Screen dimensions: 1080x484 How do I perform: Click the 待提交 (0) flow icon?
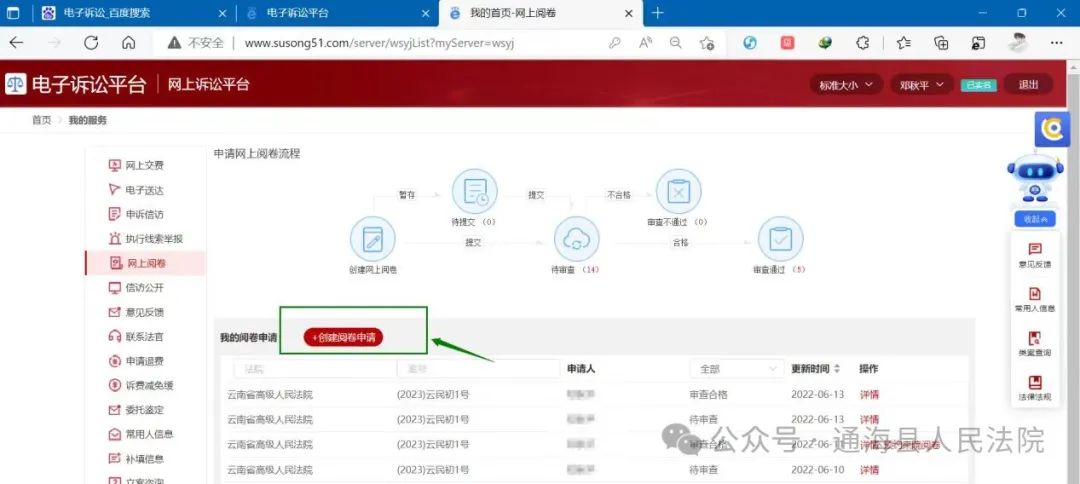click(475, 191)
